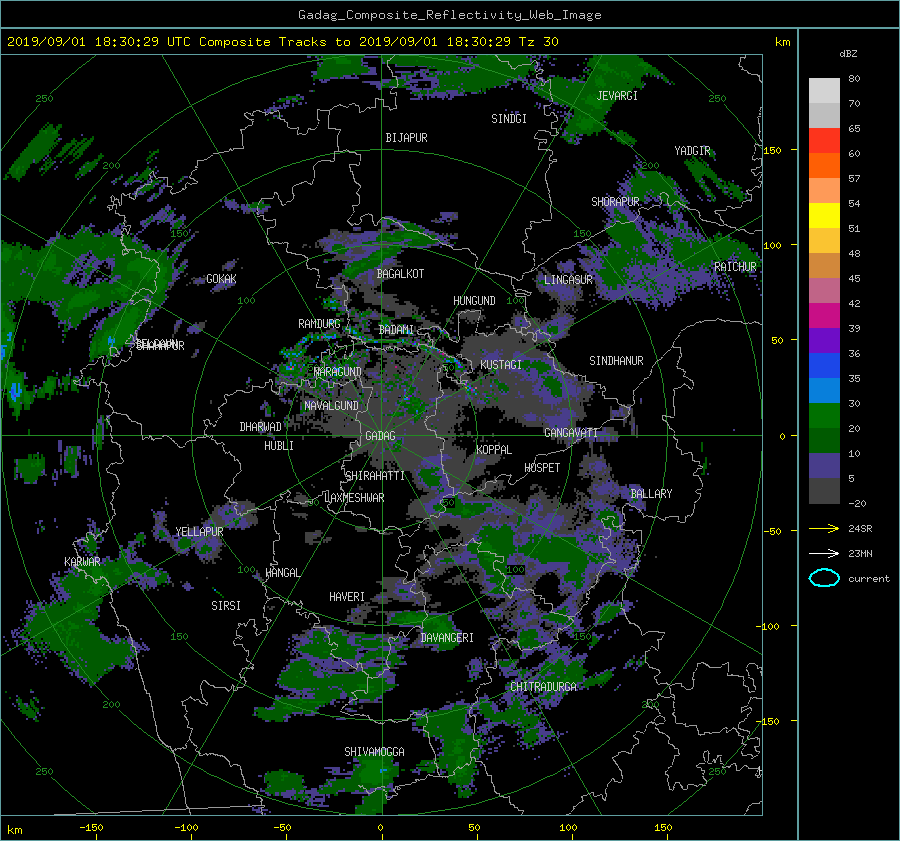
Task: Click the RAMDURG city label
Action: pos(319,324)
